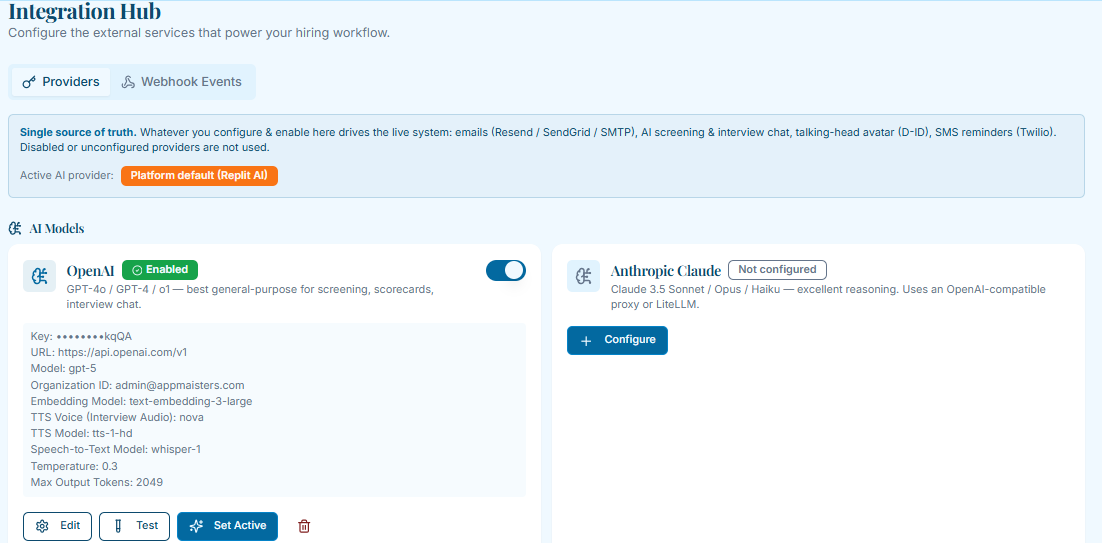Click the AI Models section heading icon

coord(15,228)
